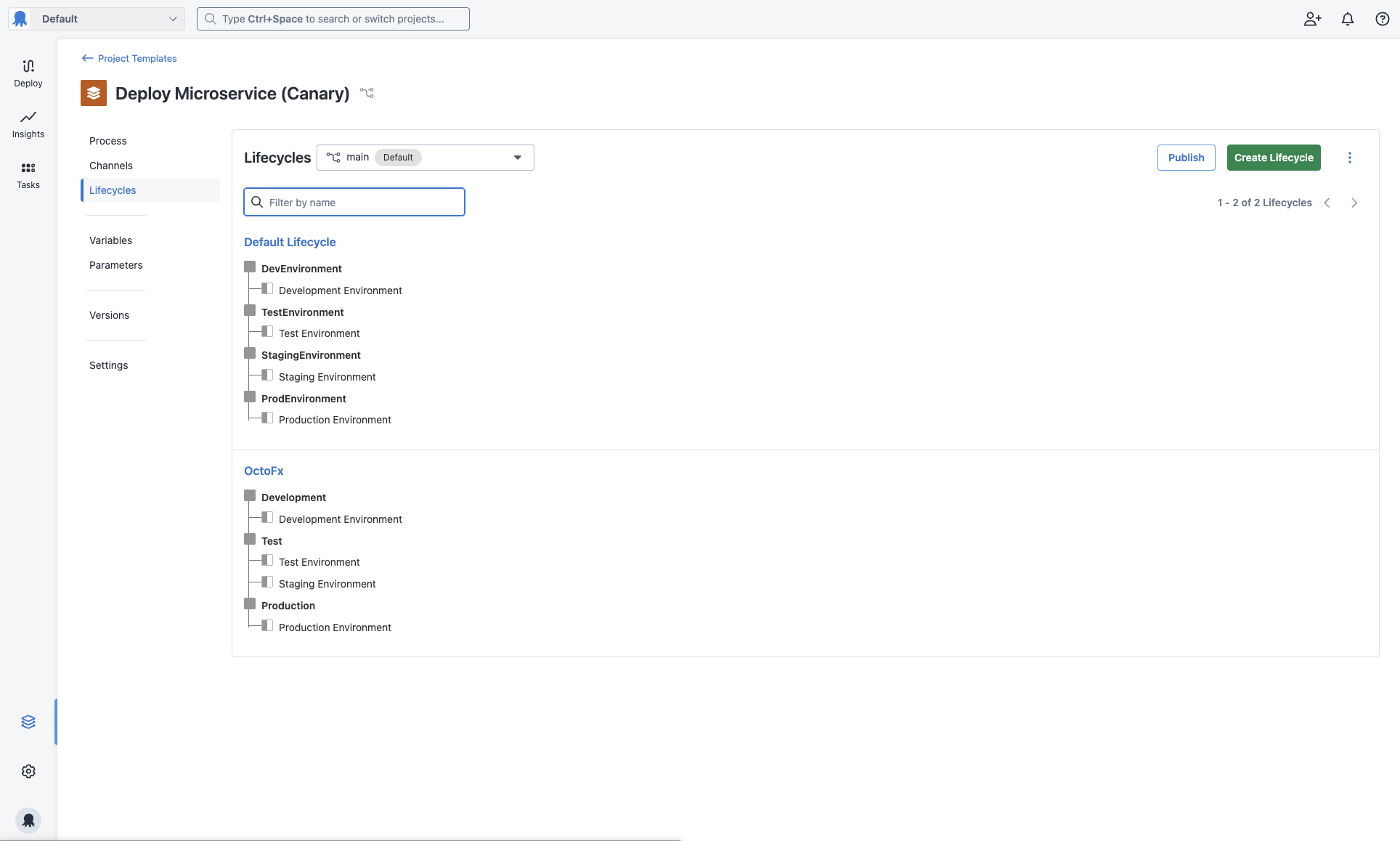
Task: Click the Deploy Microservice (Canary) title
Action: coord(232,93)
